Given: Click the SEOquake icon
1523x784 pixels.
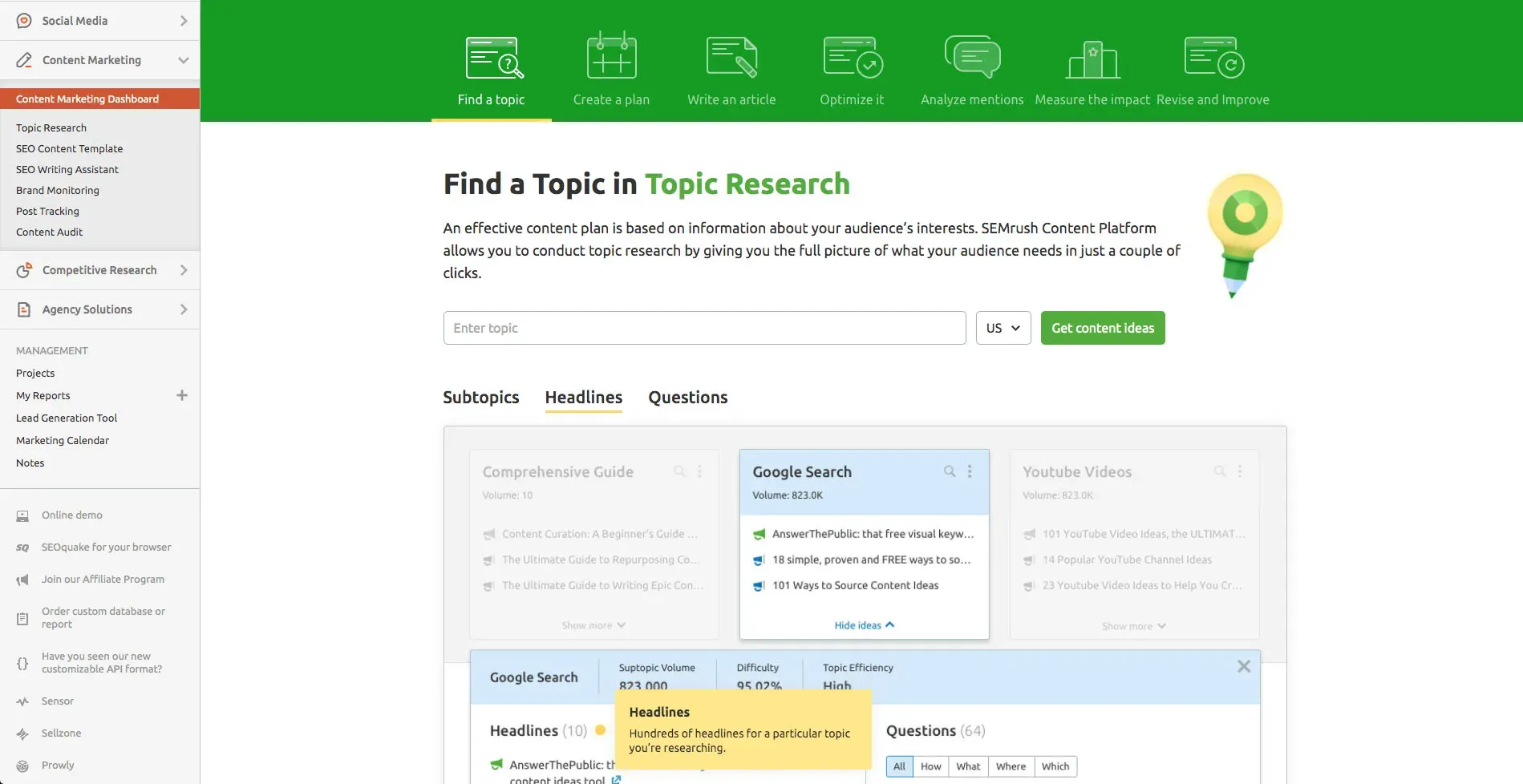Looking at the screenshot, I should [x=22, y=548].
